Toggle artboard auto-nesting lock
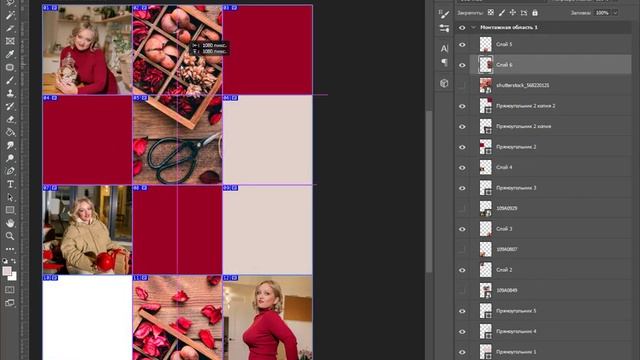 coord(524,13)
